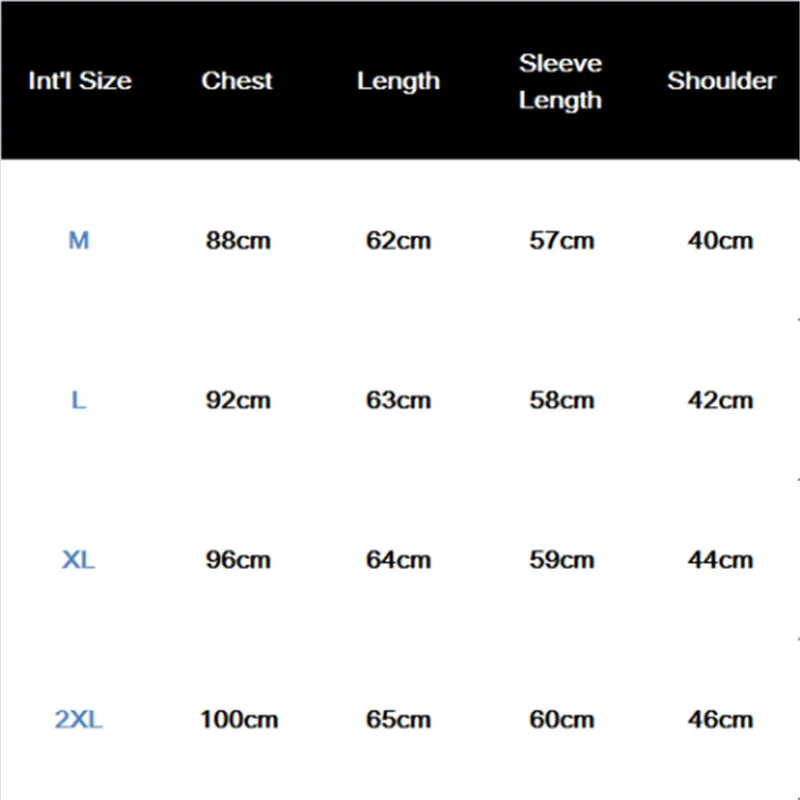The width and height of the screenshot is (800, 800).
Task: Choose the 2XL size link
Action: click(x=79, y=719)
